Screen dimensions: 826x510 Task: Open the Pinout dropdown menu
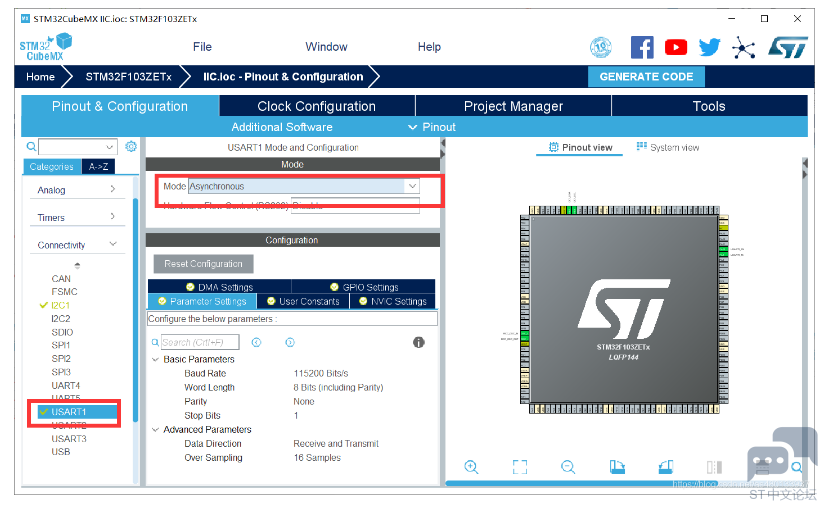(x=432, y=127)
